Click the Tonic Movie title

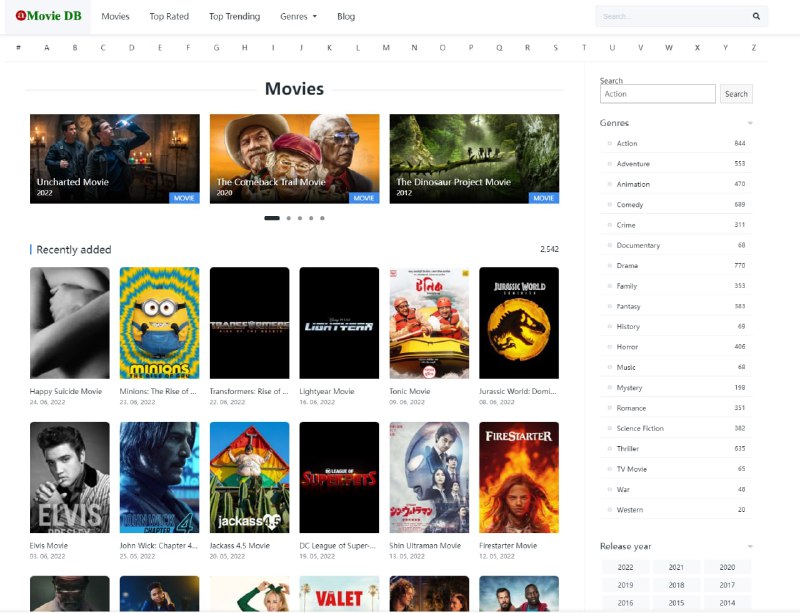point(410,391)
